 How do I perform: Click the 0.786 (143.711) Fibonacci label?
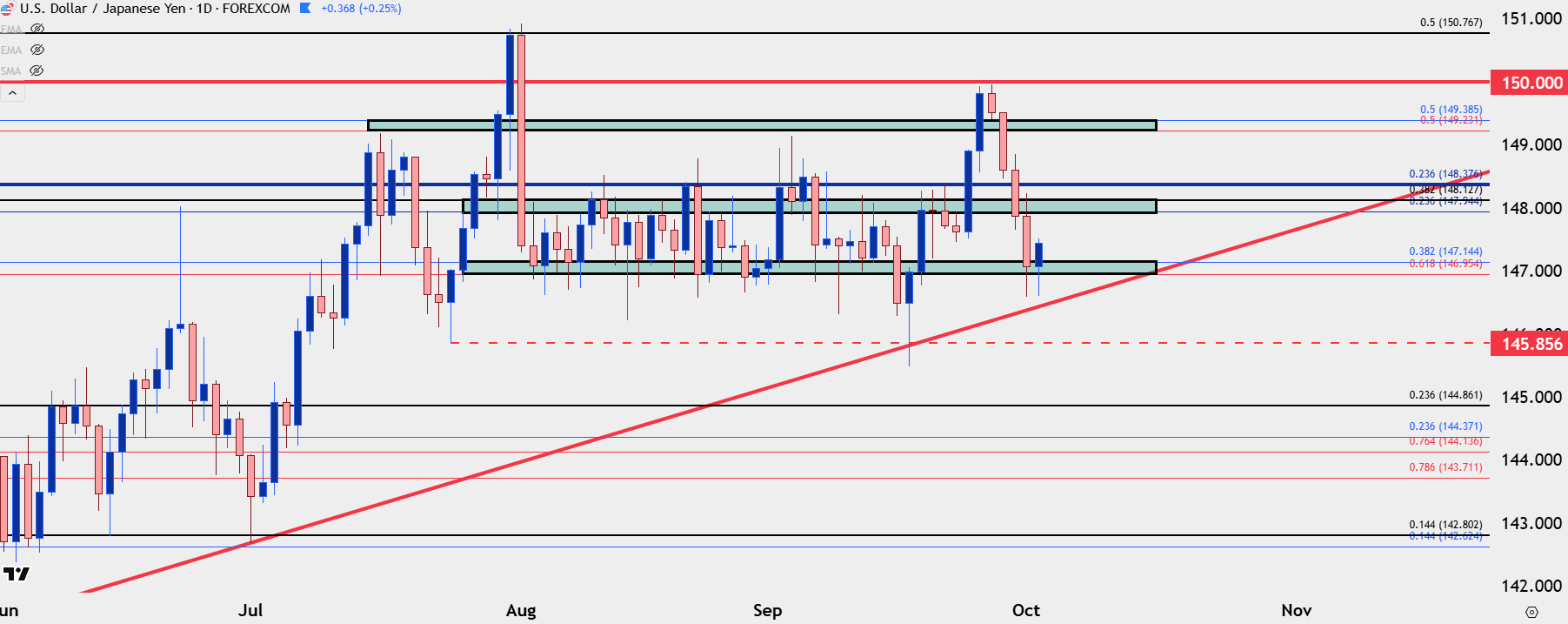click(x=1445, y=467)
